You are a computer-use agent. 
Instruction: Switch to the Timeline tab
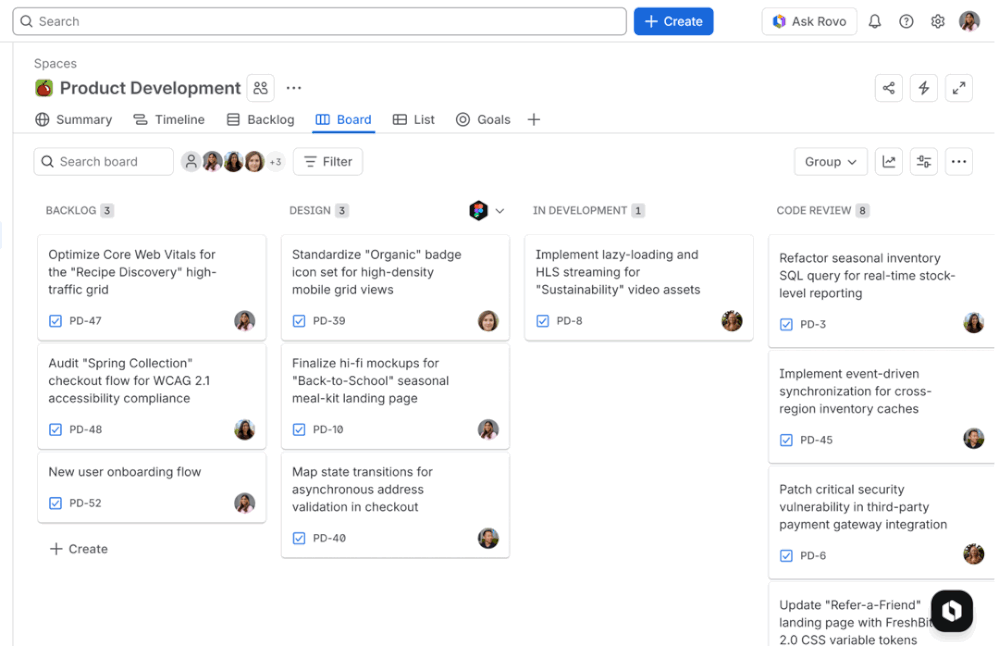[x=168, y=119]
